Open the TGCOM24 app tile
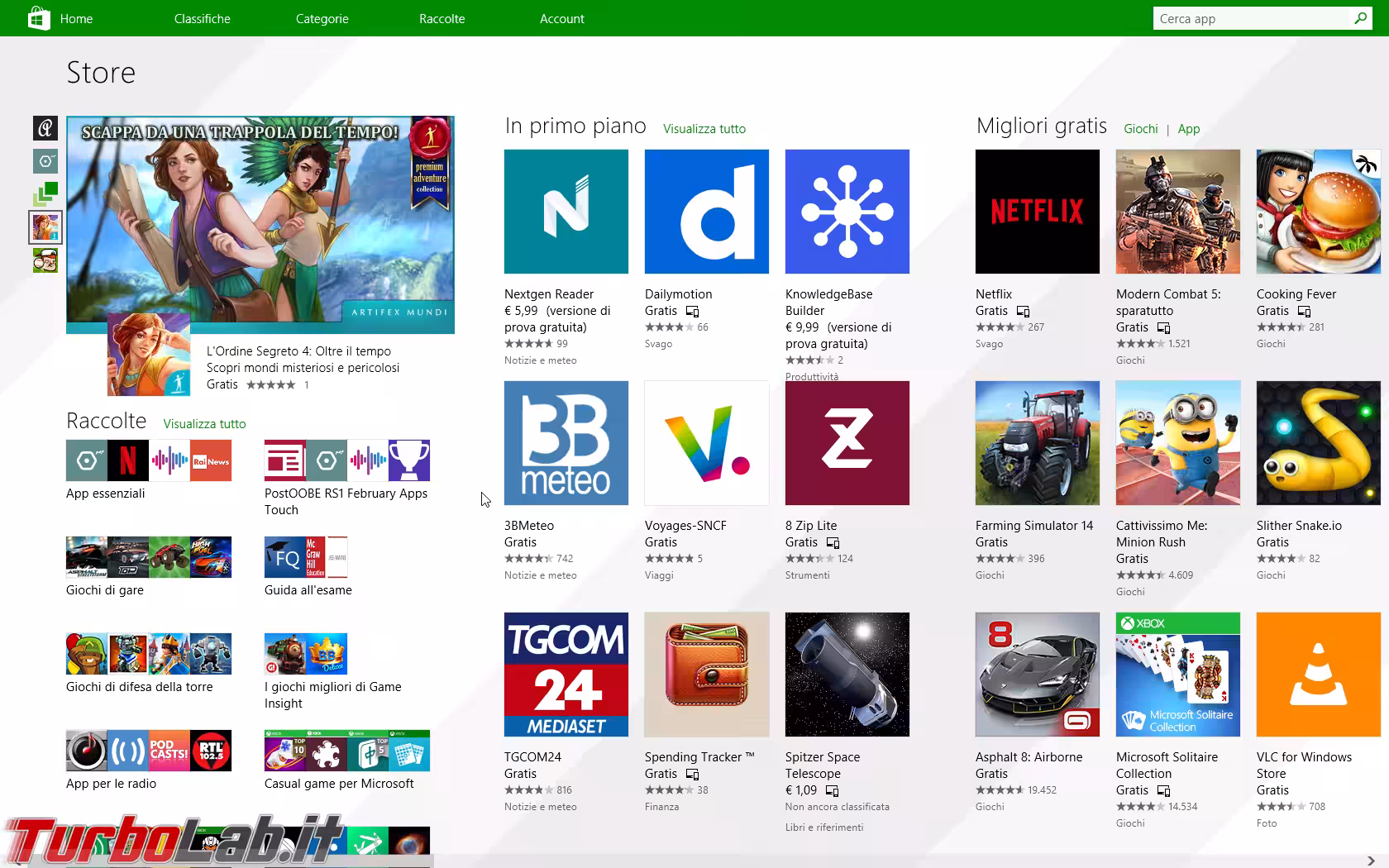 coord(566,675)
